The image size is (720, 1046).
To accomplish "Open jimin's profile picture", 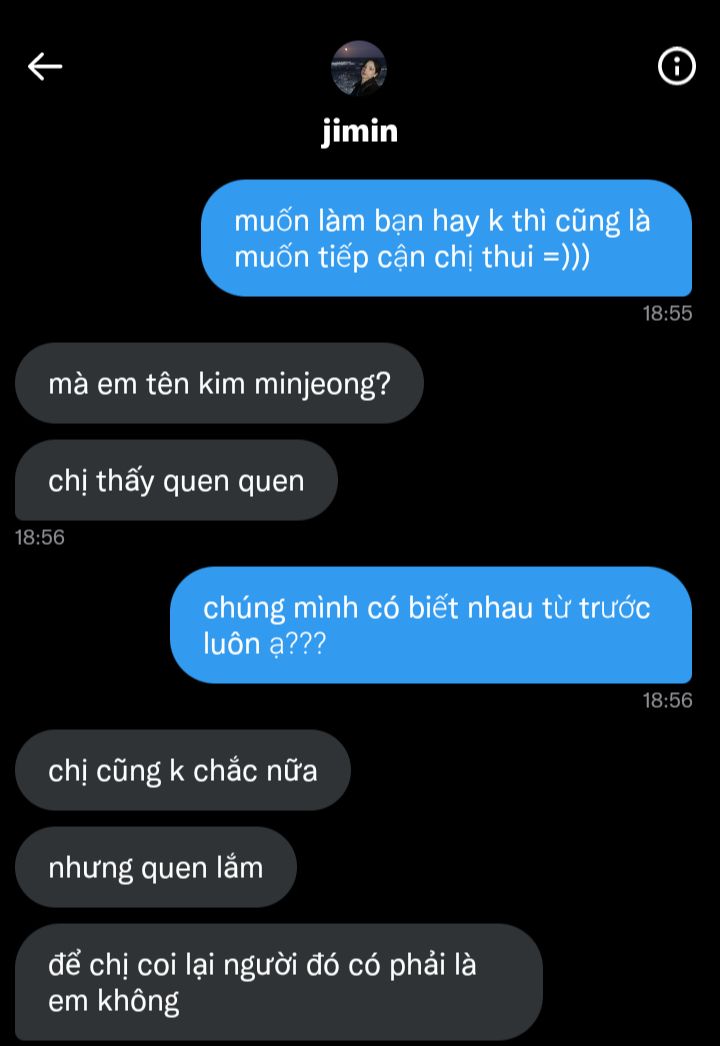I will 359,69.
